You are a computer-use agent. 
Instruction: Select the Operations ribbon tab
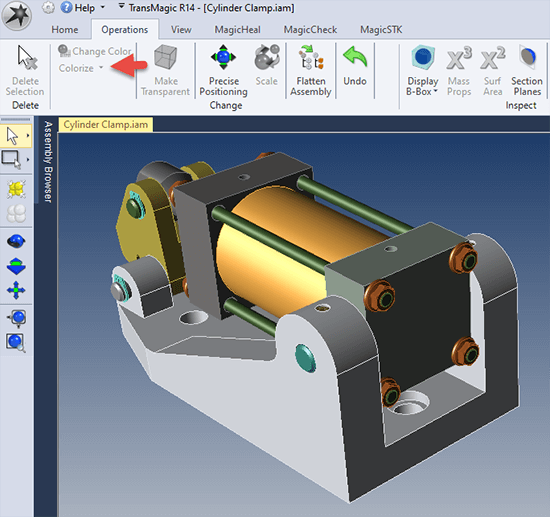(125, 29)
